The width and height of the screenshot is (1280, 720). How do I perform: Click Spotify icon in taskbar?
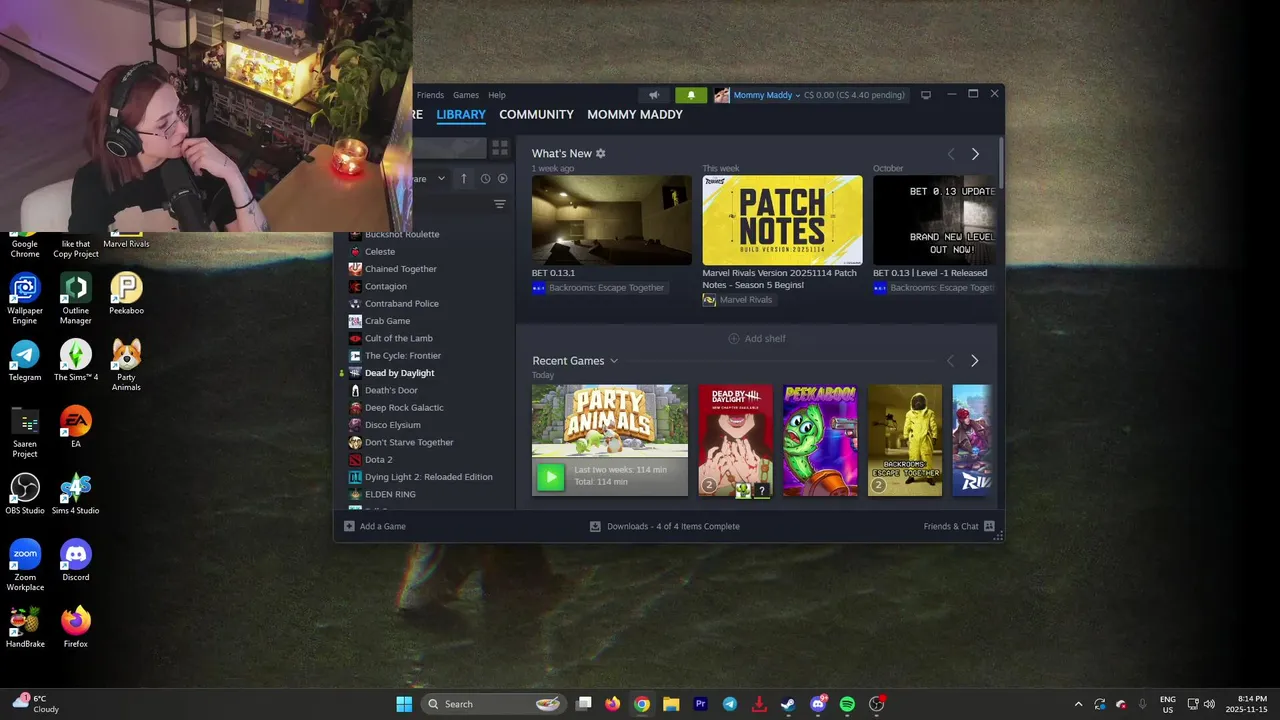click(847, 704)
